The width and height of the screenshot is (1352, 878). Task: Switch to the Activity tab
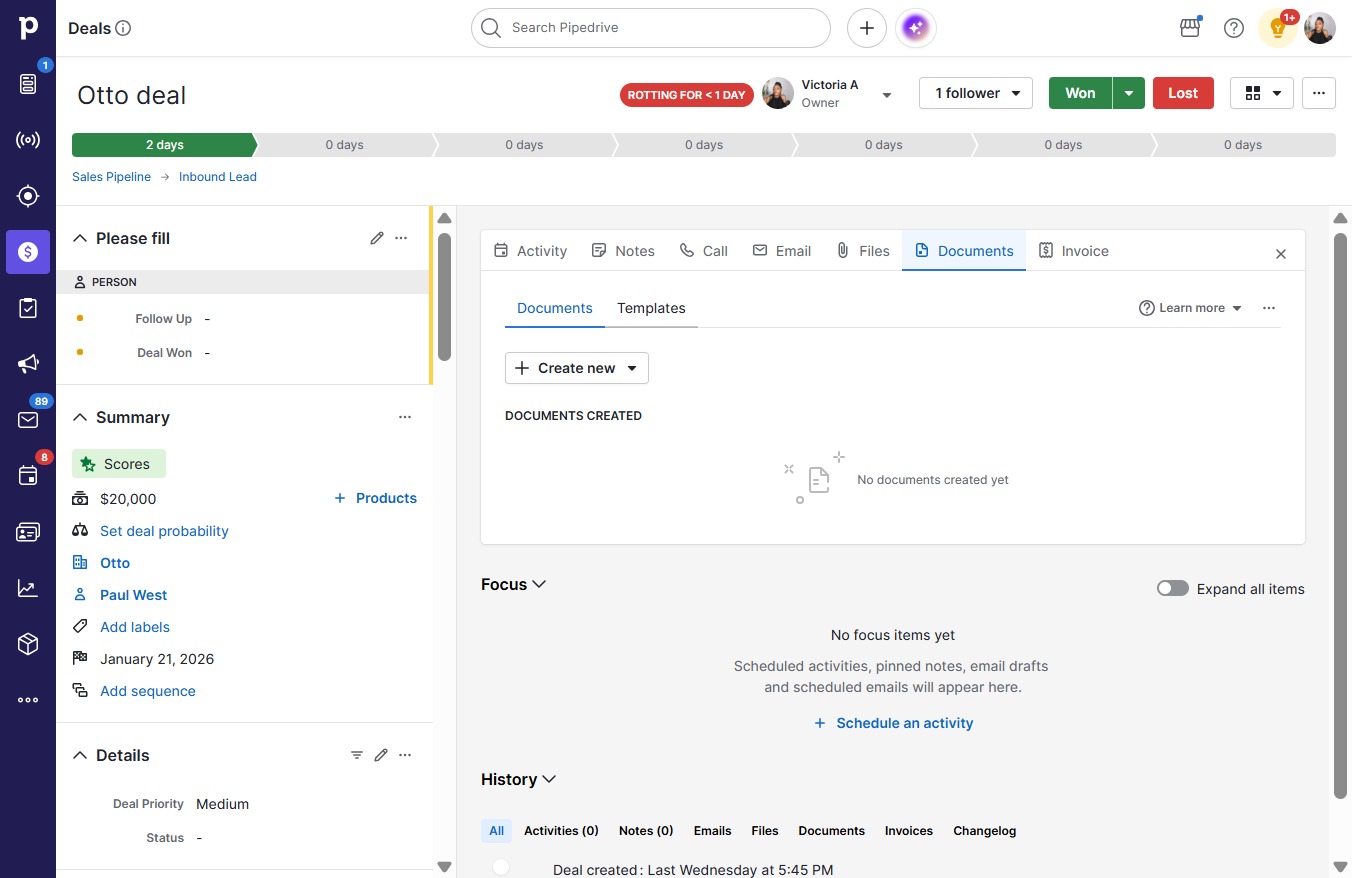pyautogui.click(x=531, y=251)
